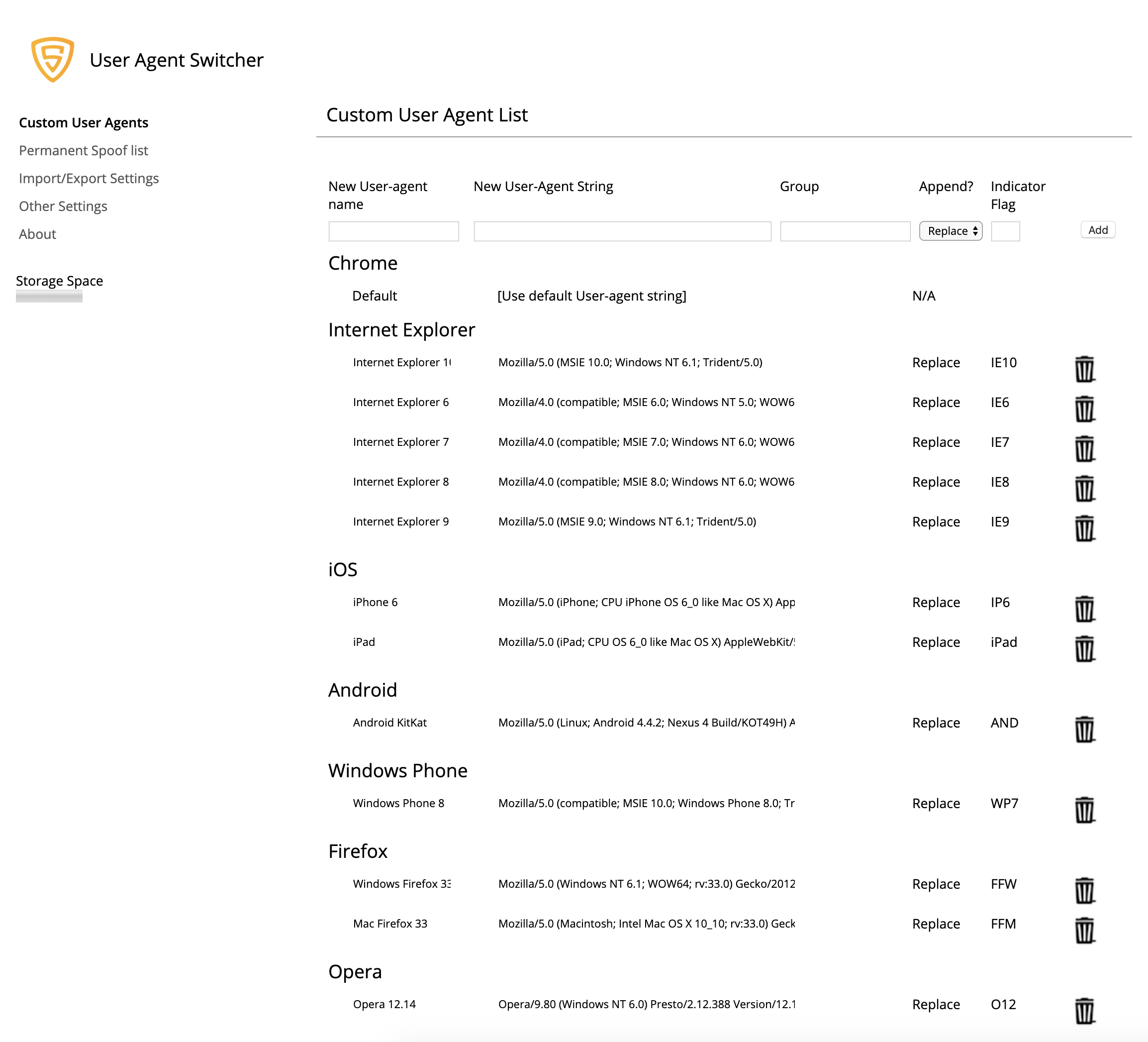Delete the Opera 12.14 entry
The width and height of the screenshot is (1148, 1042).
click(1084, 1010)
